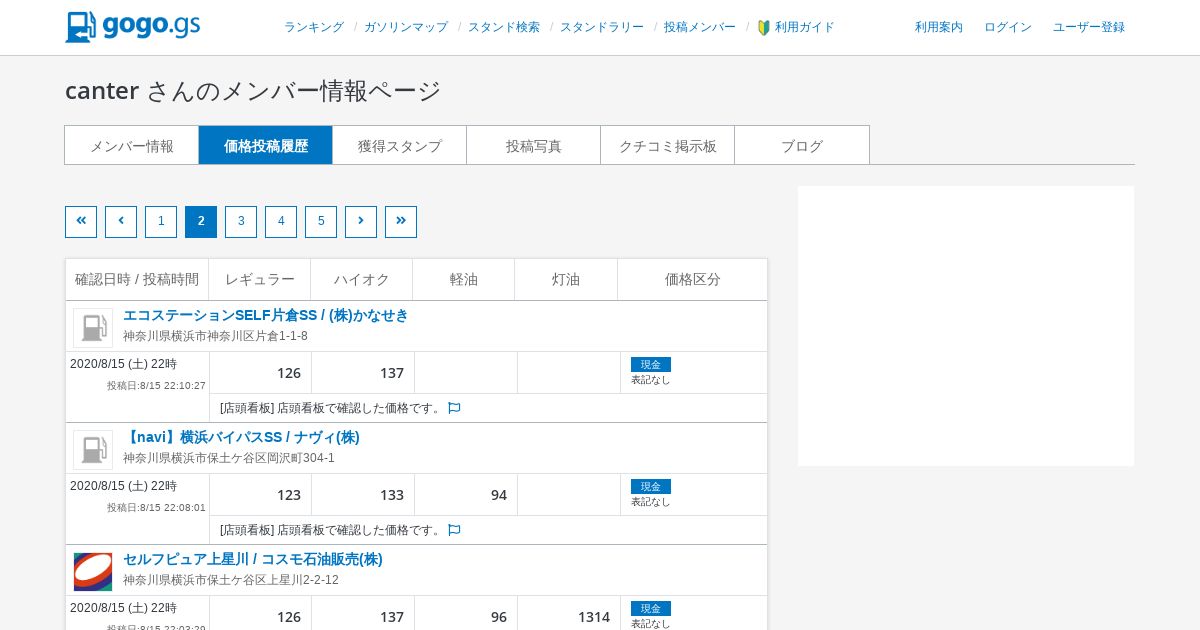Click 確認日時 / 投稿時間 column header

137,280
